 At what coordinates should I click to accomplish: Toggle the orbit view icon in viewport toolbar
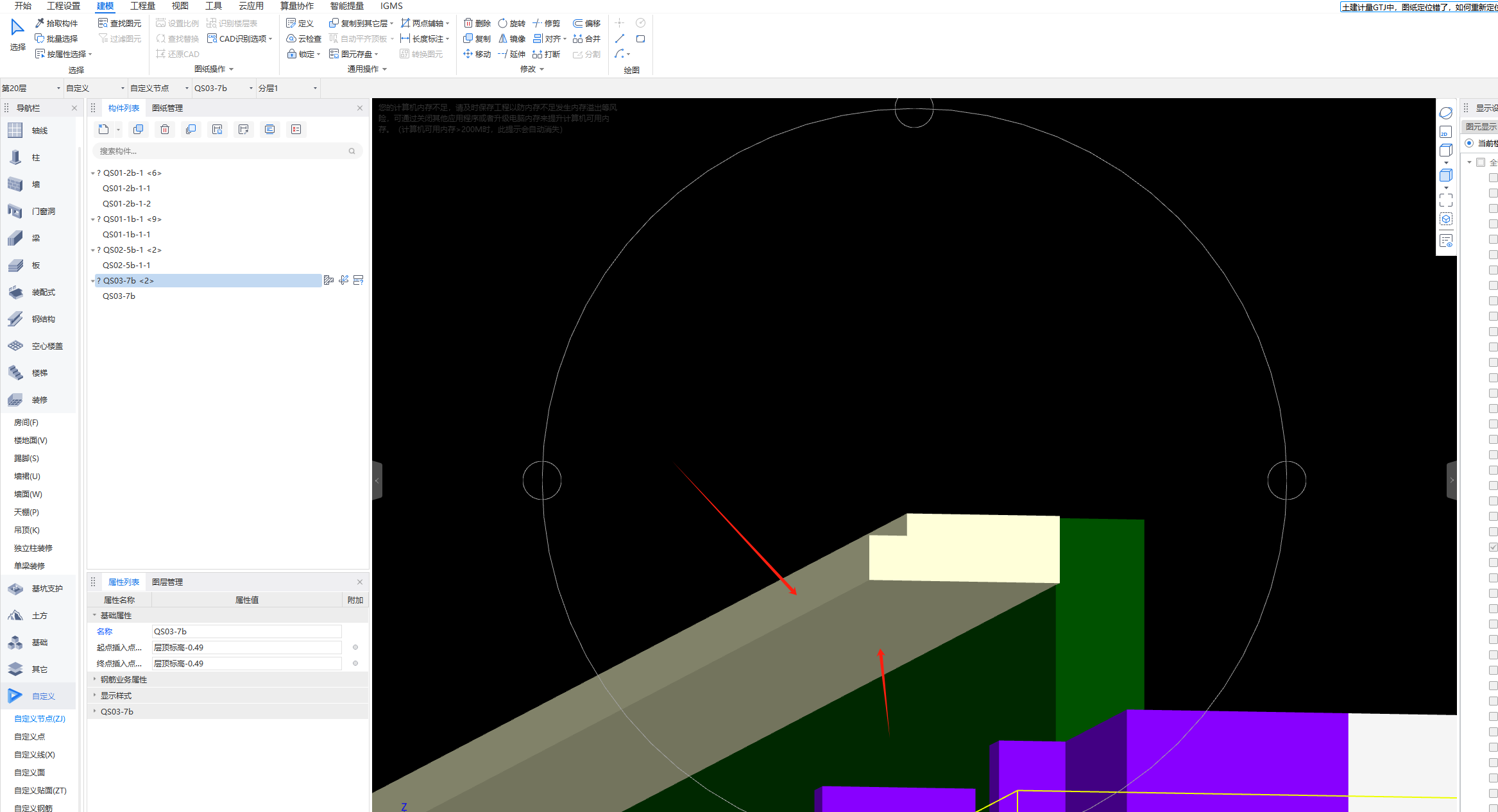click(x=1445, y=114)
